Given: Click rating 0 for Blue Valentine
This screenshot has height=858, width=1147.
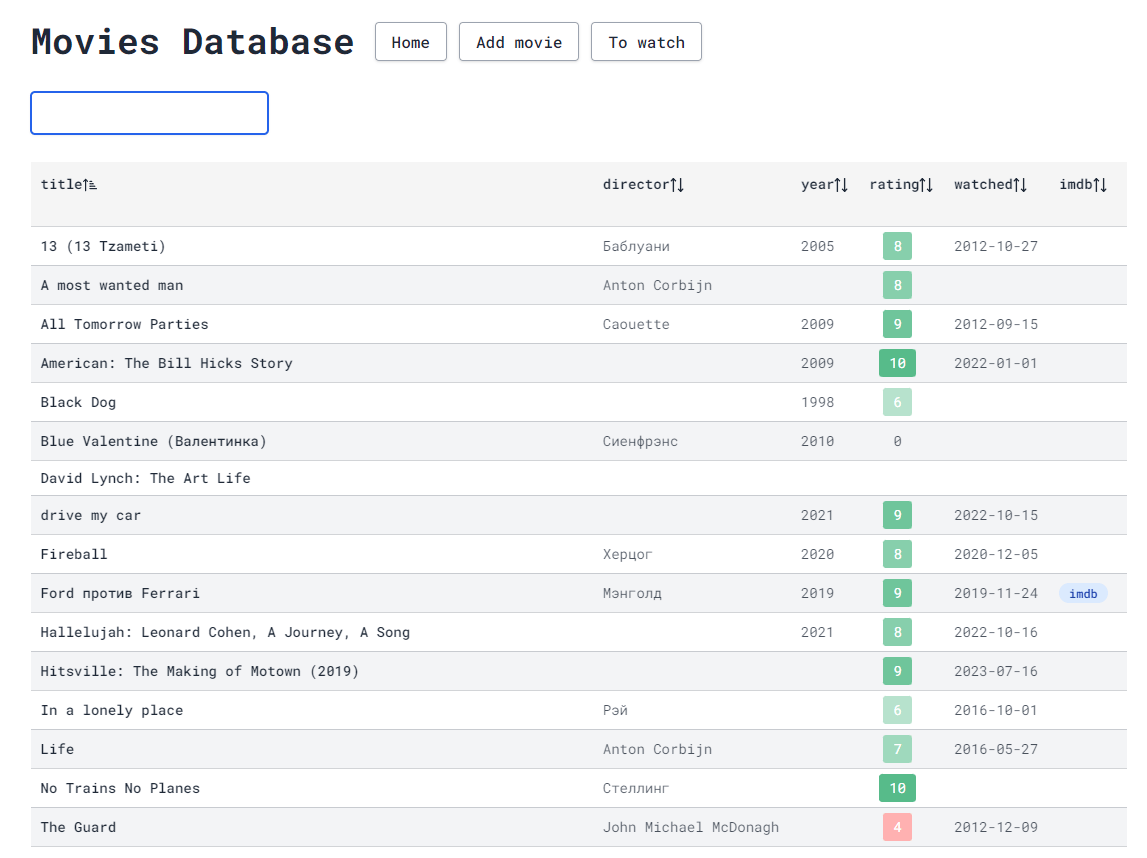Looking at the screenshot, I should point(898,441).
